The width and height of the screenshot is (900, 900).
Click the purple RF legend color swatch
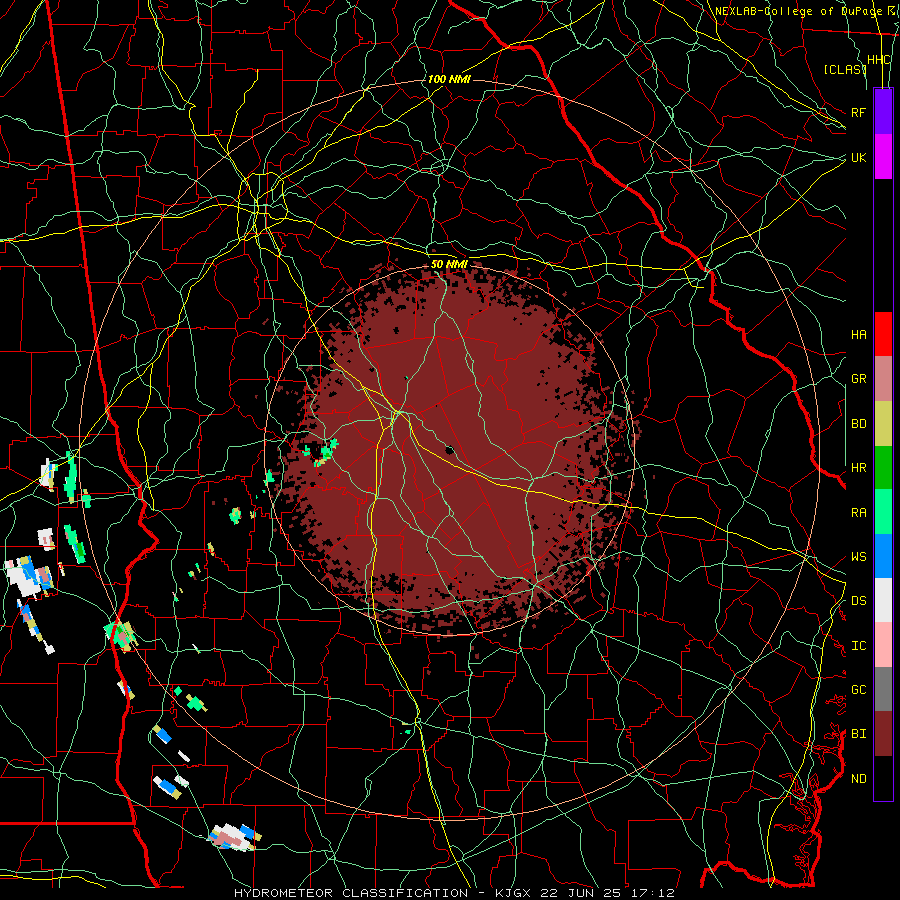[883, 112]
